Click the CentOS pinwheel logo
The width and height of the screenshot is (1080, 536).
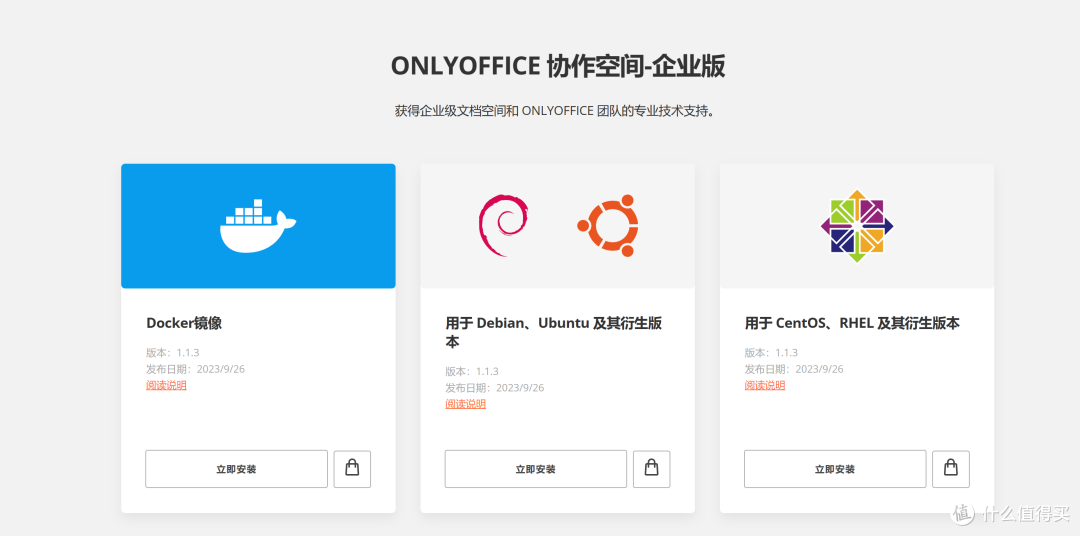(x=857, y=226)
